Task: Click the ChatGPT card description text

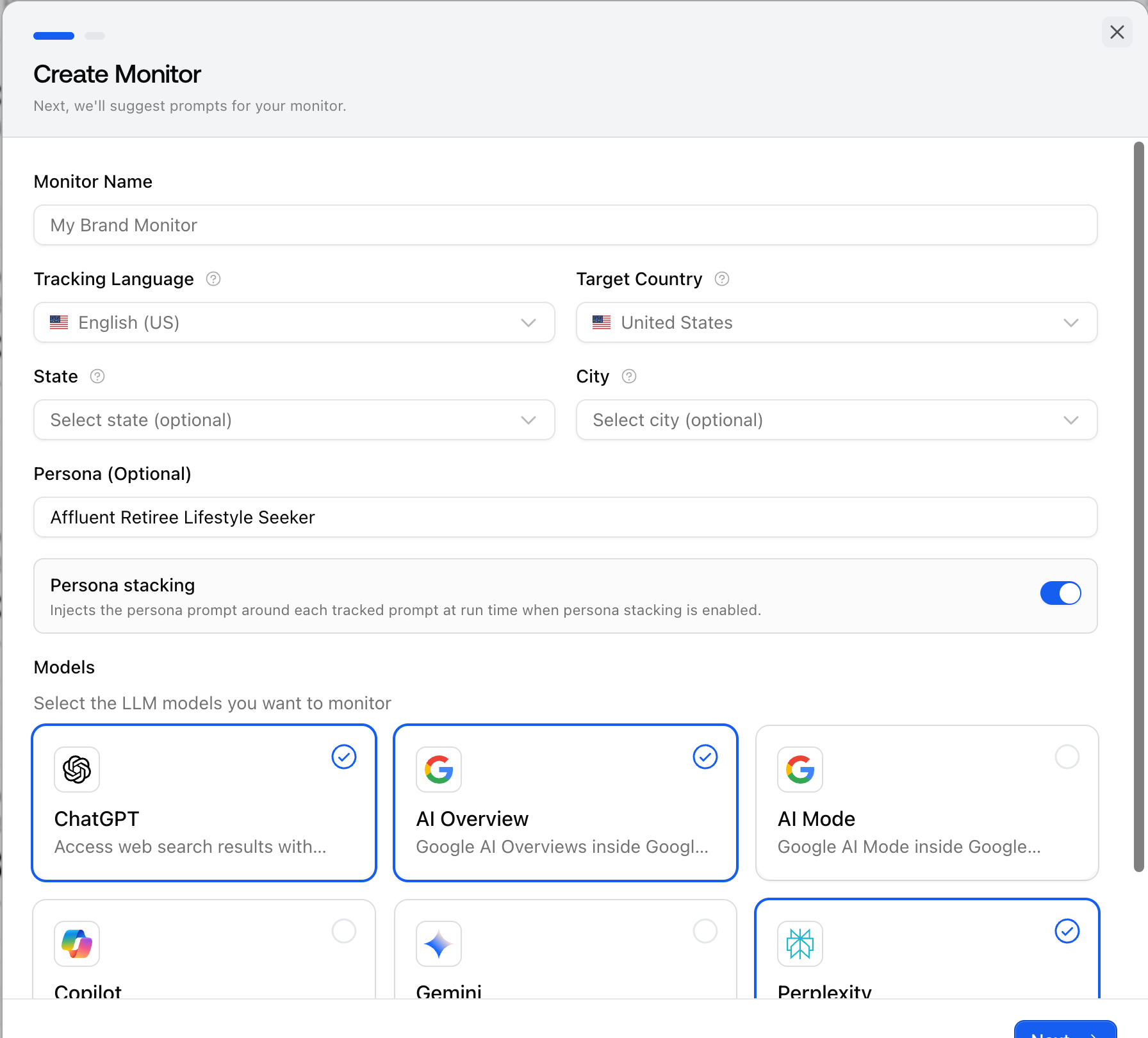Action: coord(190,847)
